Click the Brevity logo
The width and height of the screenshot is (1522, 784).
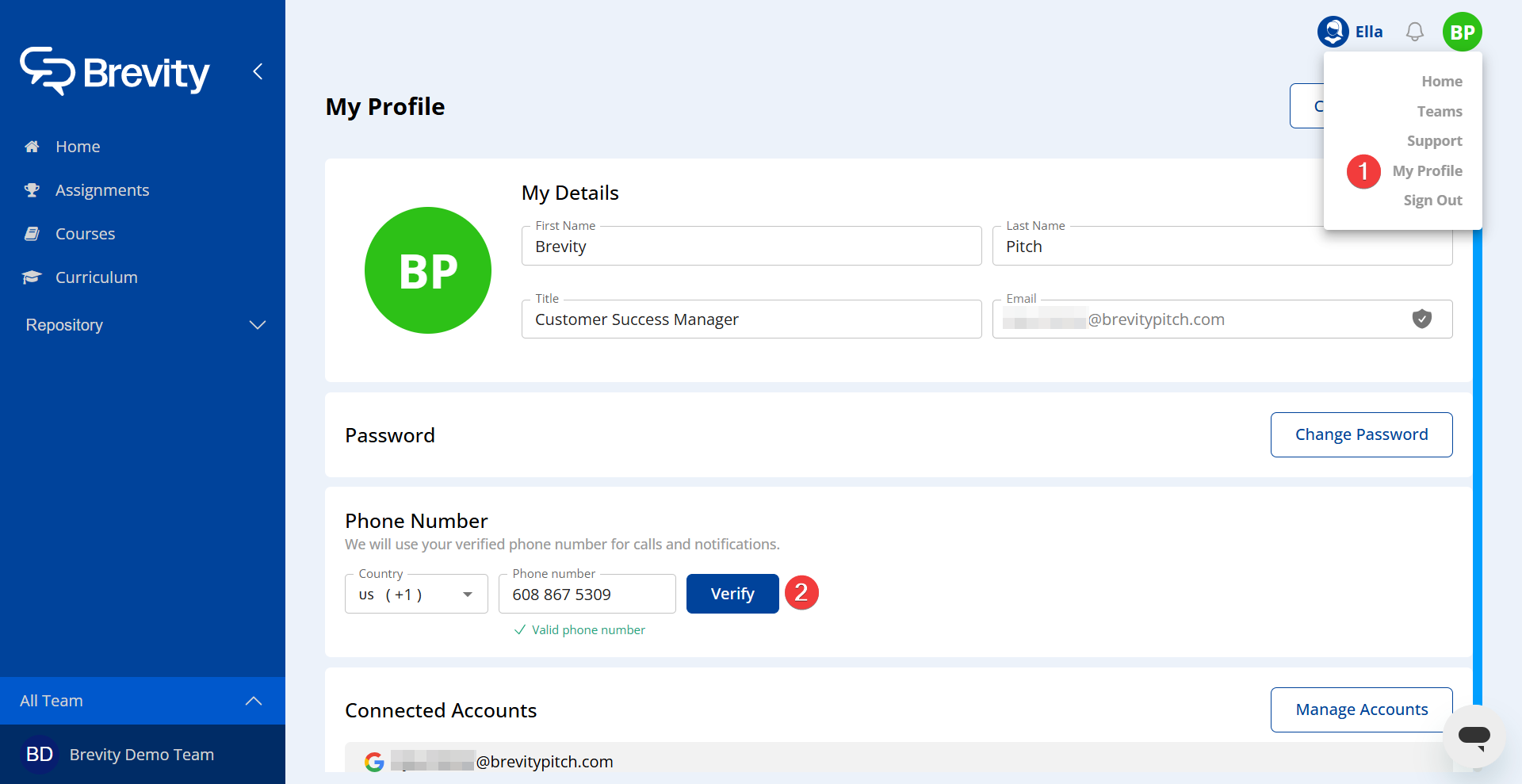pyautogui.click(x=115, y=71)
